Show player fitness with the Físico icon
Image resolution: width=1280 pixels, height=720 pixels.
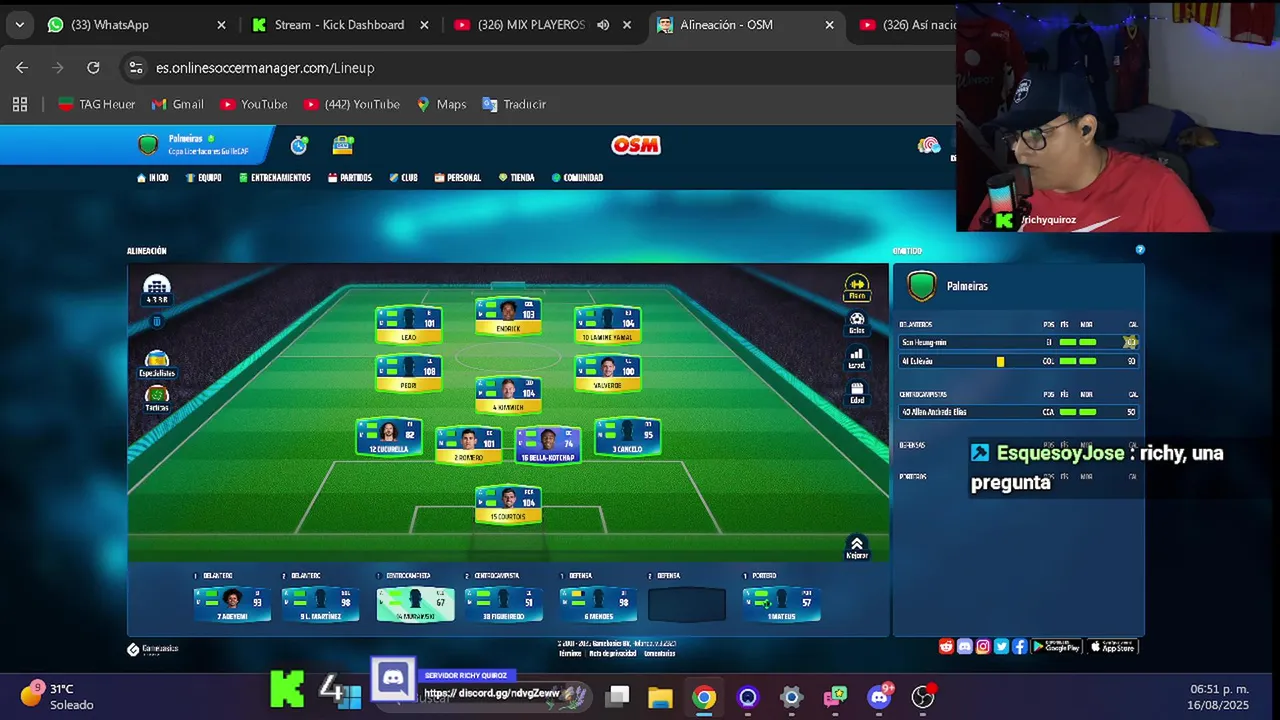pyautogui.click(x=857, y=288)
